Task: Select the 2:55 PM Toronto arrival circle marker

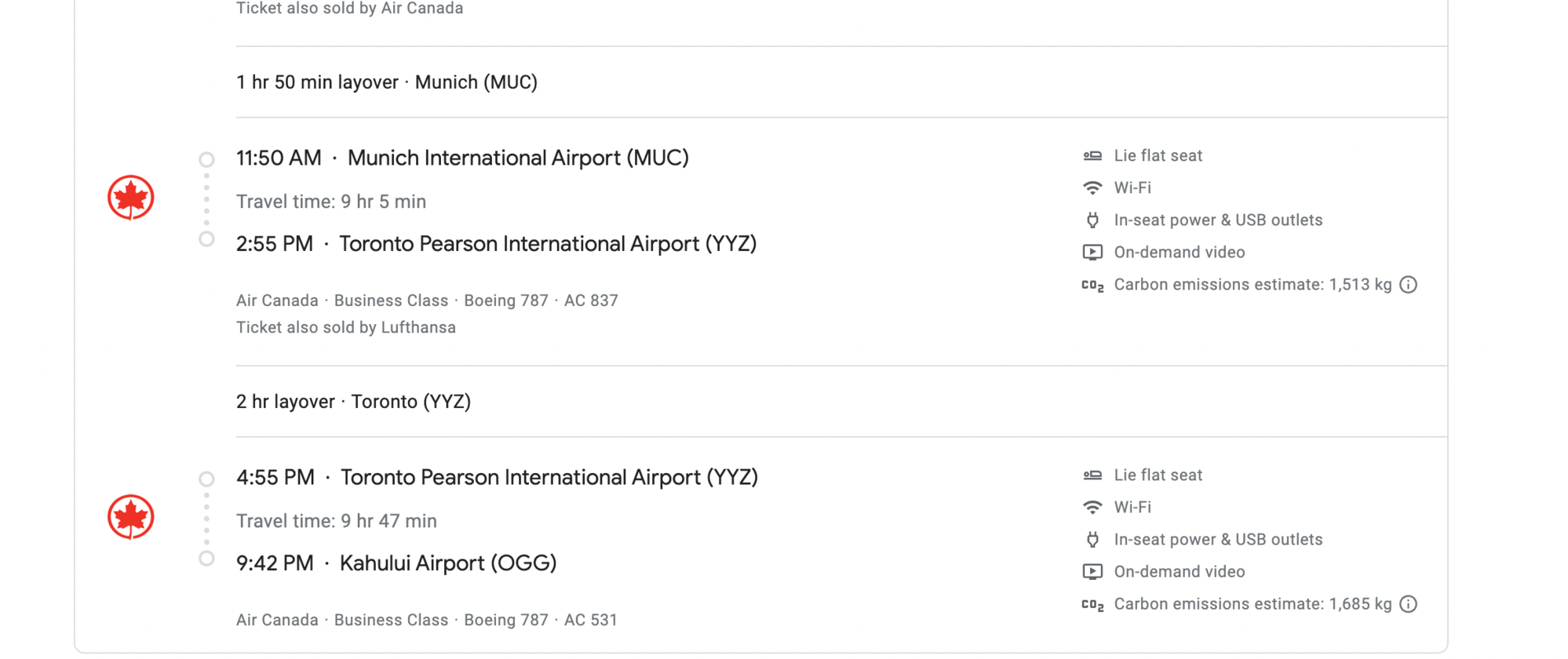Action: click(x=206, y=239)
